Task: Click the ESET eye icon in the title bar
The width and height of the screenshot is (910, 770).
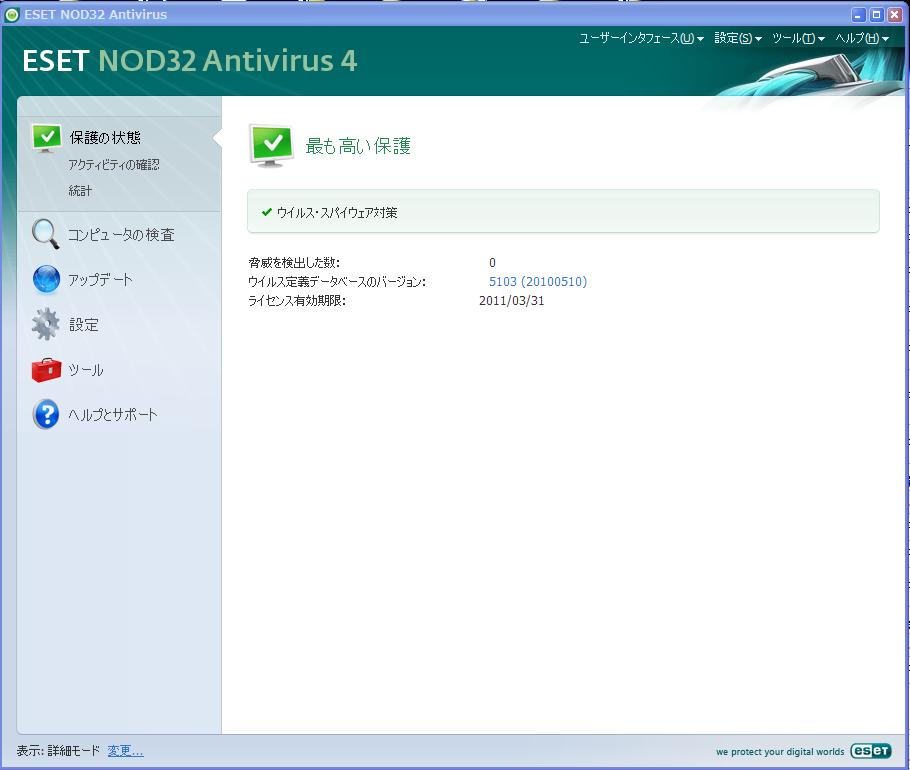Action: click(12, 15)
